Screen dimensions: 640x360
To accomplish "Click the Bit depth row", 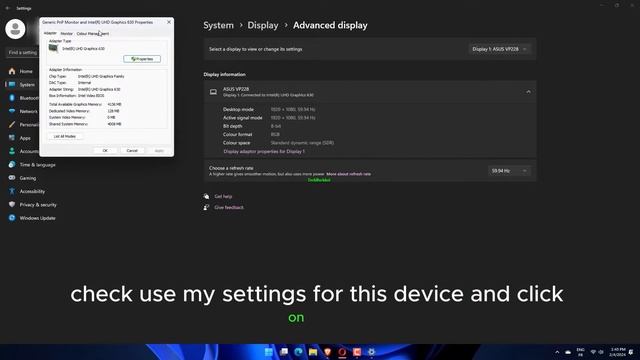I will click(252, 126).
